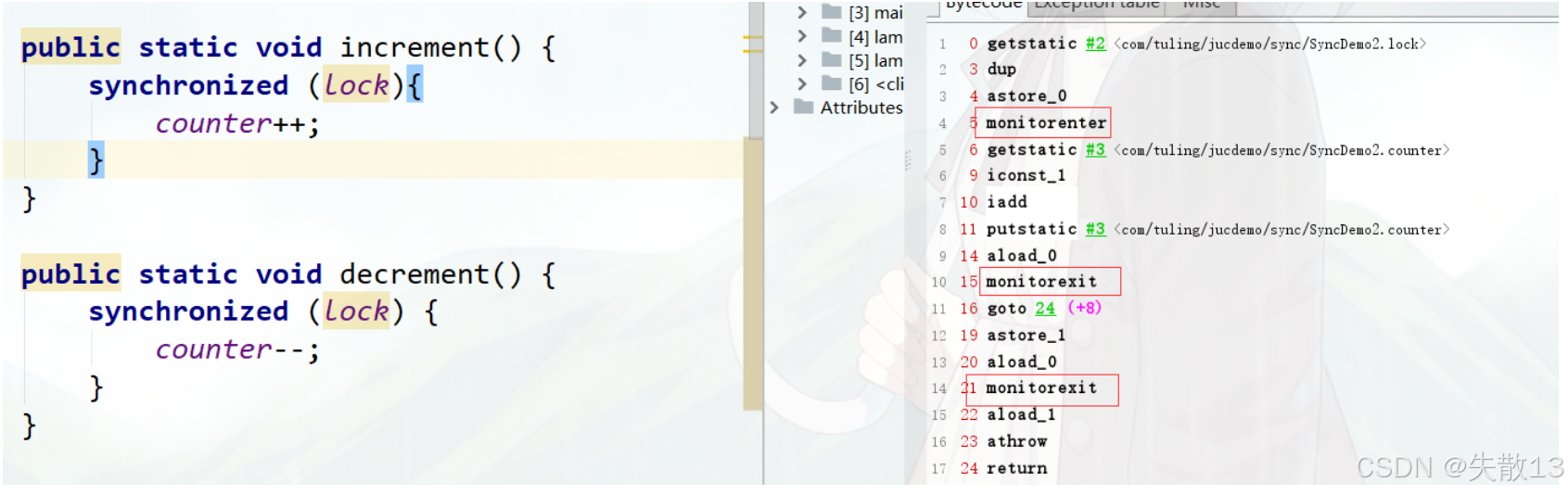
Task: Click the folder icon beside Attributes
Action: 804,108
